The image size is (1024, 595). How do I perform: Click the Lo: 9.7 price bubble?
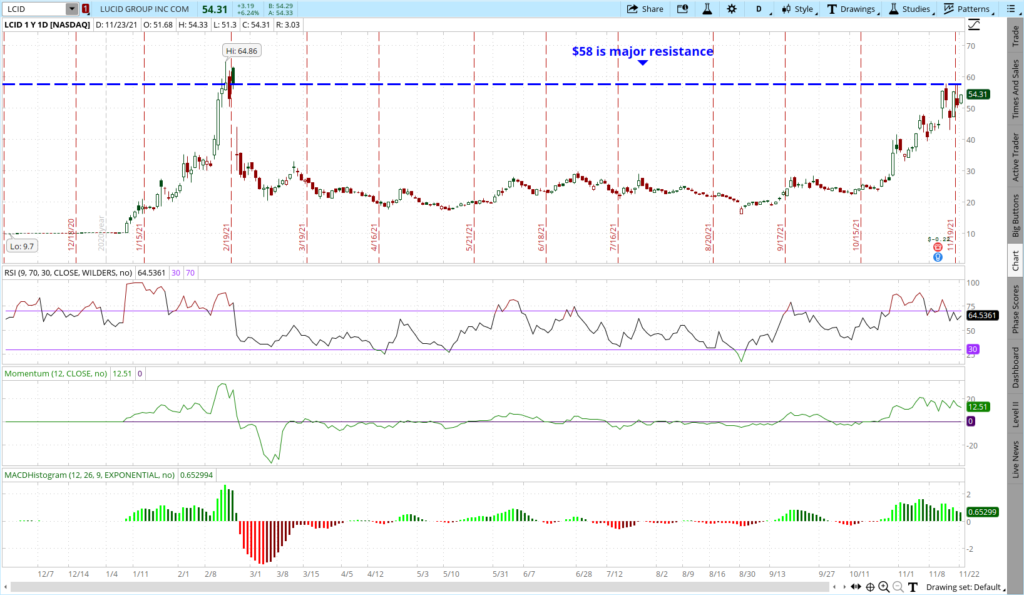click(x=22, y=246)
